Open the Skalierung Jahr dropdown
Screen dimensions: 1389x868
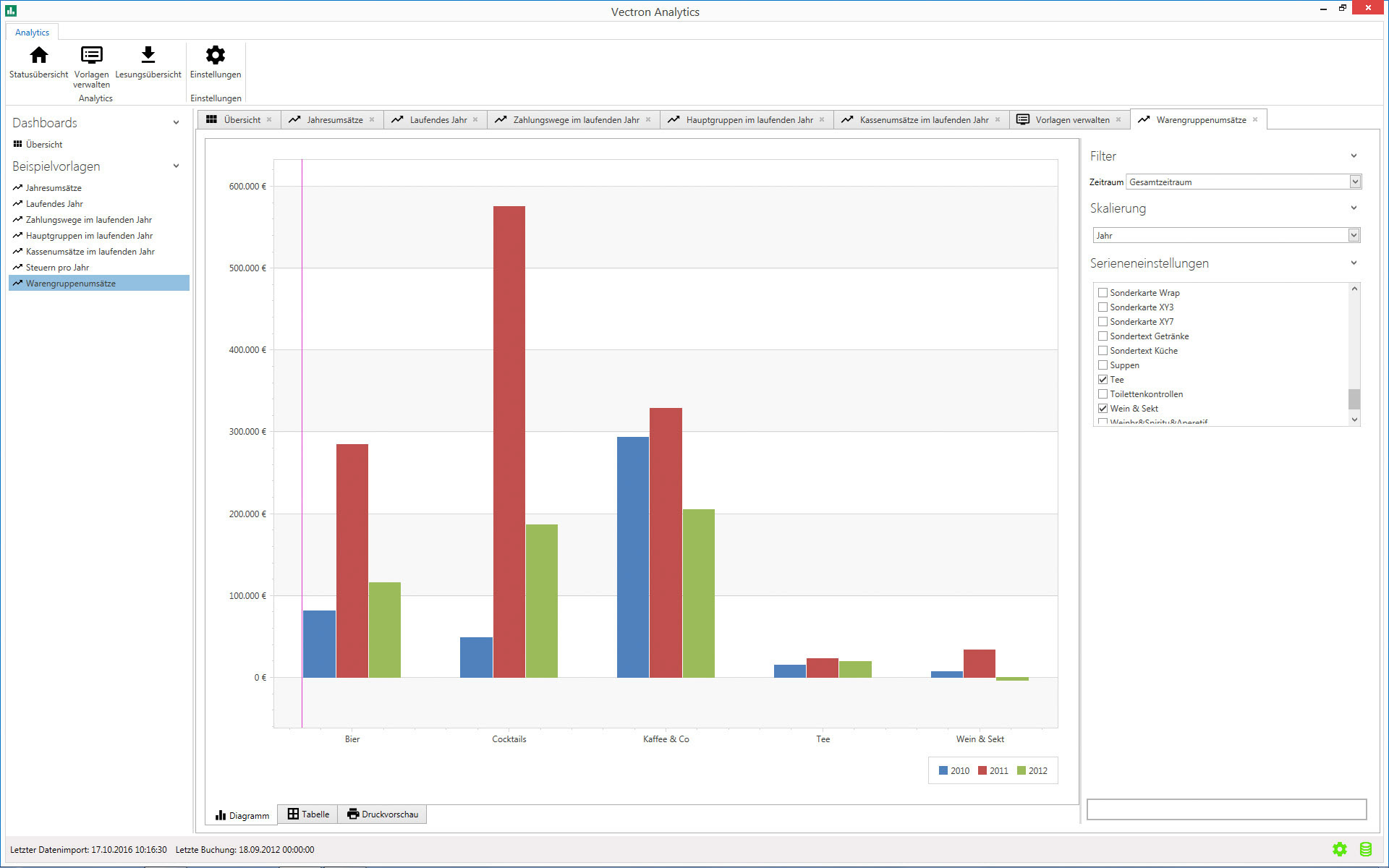pyautogui.click(x=1354, y=236)
